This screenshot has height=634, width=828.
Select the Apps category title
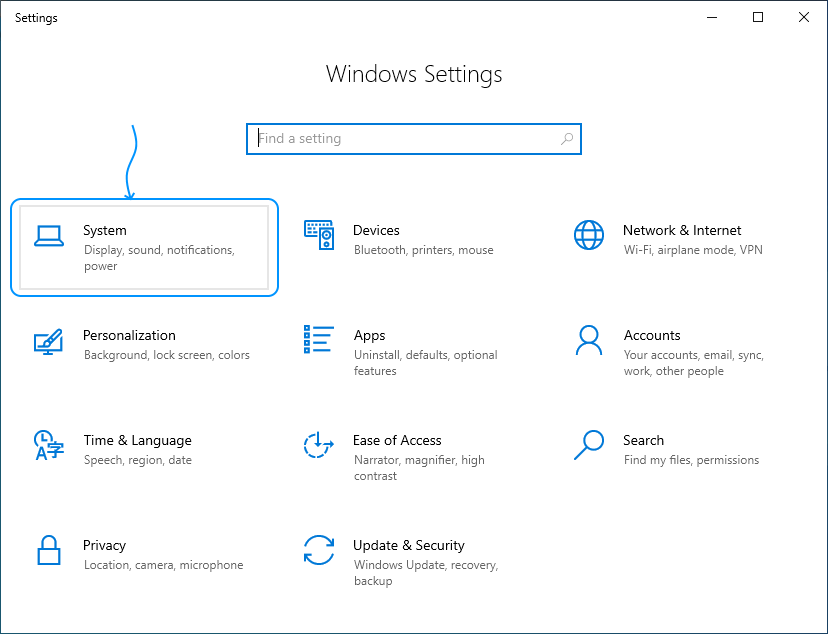[x=370, y=336]
